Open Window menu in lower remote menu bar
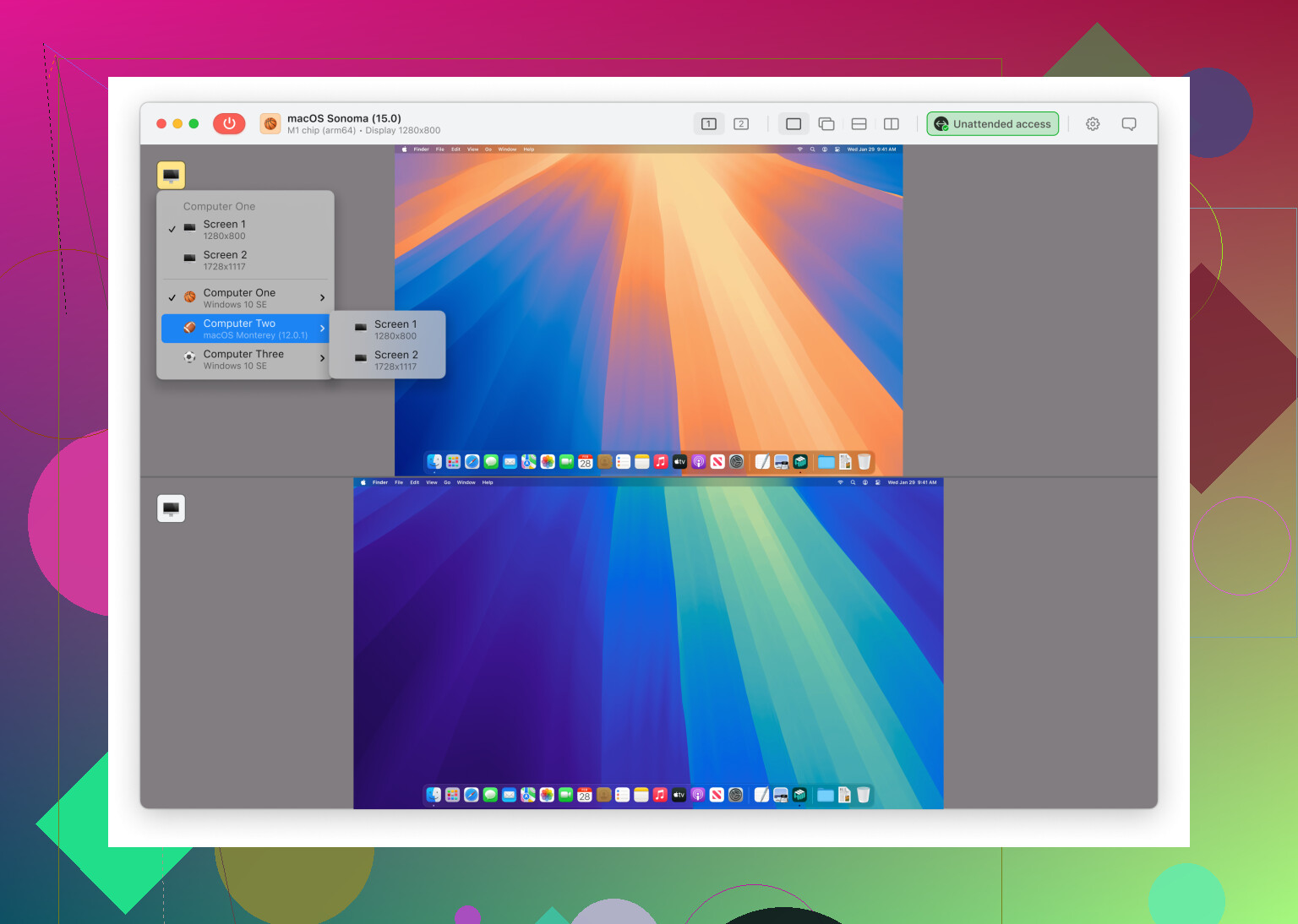The height and width of the screenshot is (924, 1298). [466, 482]
